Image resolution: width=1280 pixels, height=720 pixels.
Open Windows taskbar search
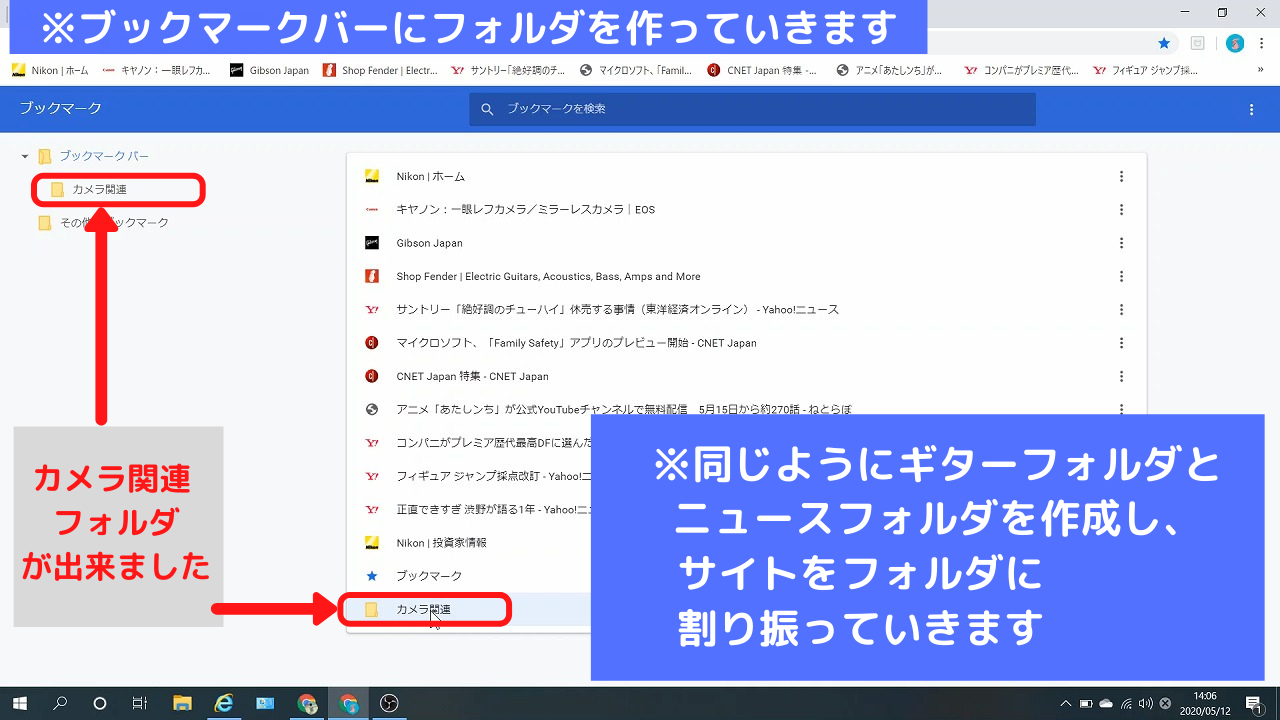[x=60, y=703]
